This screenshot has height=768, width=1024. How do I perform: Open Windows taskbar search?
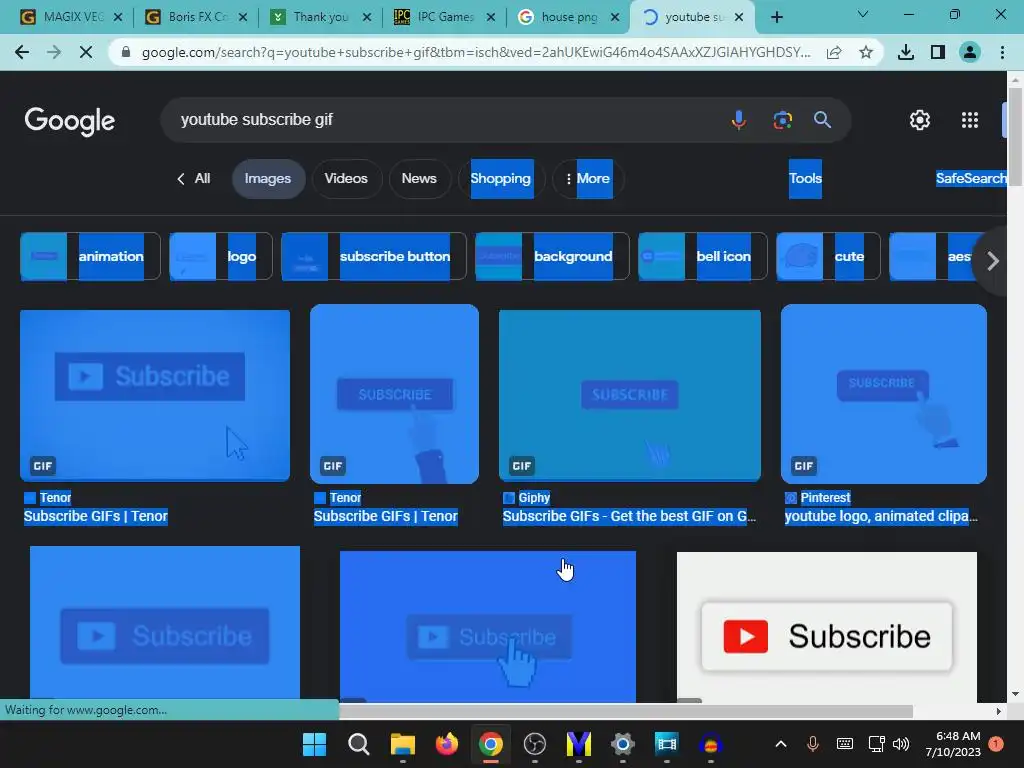click(359, 744)
